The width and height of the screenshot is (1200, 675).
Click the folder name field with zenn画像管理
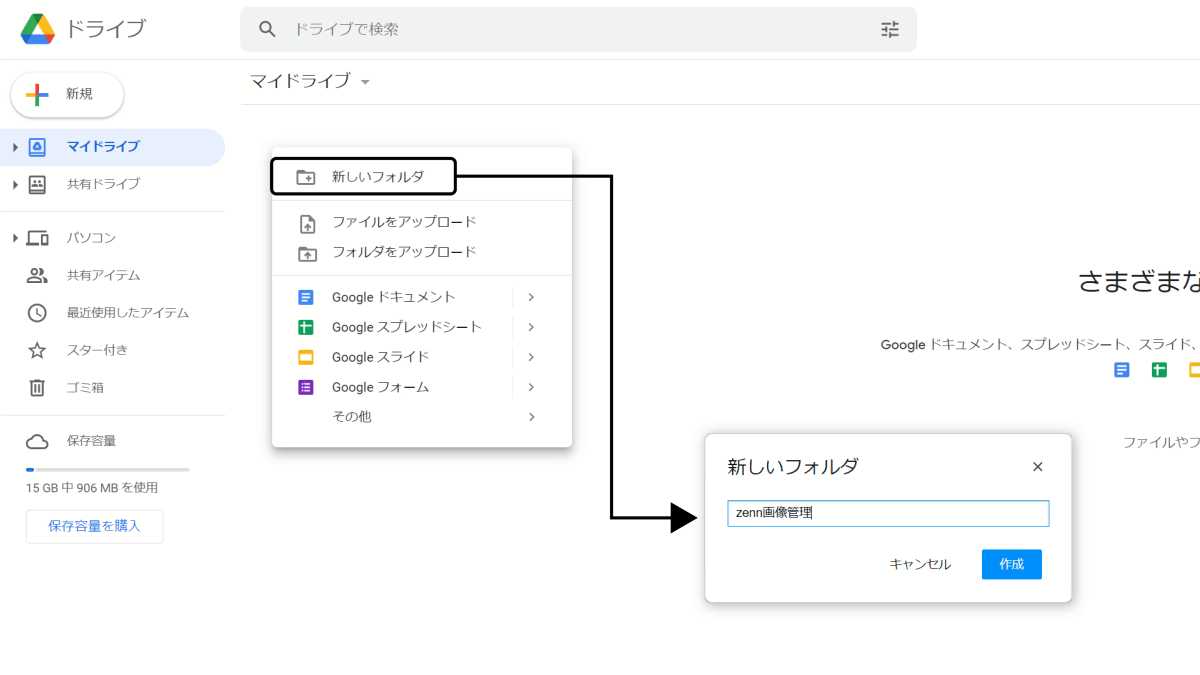pos(888,513)
